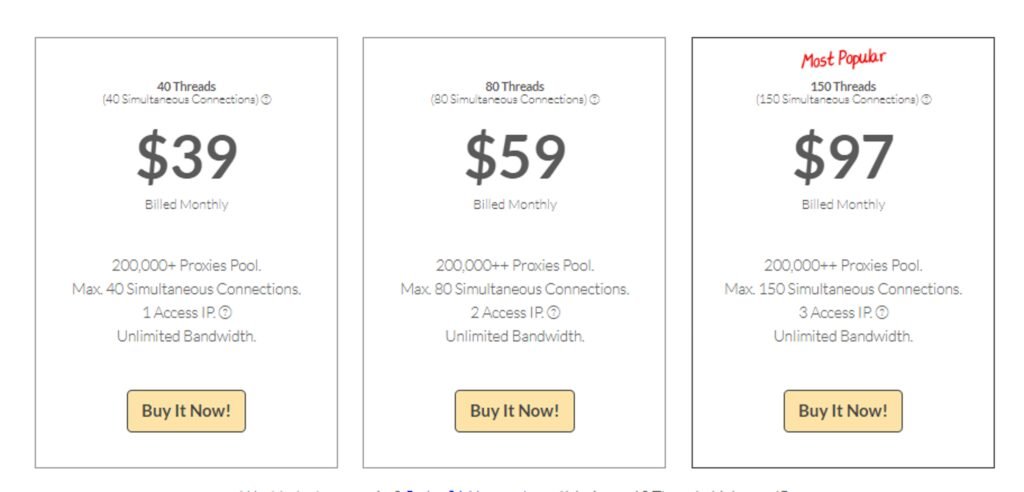
Task: Click 200,000+ Proxies Pool in first plan
Action: pyautogui.click(x=187, y=265)
